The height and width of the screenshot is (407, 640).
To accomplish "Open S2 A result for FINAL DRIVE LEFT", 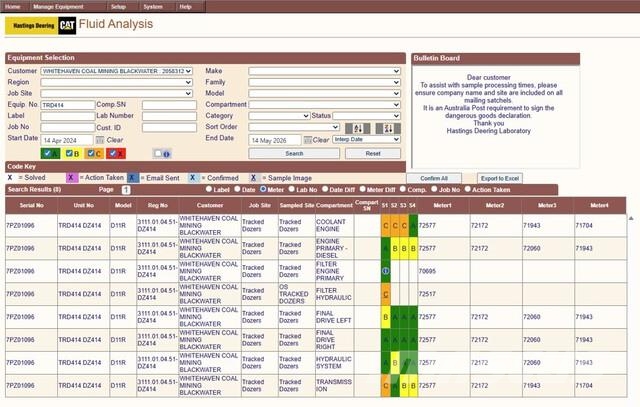I will click(x=395, y=317).
